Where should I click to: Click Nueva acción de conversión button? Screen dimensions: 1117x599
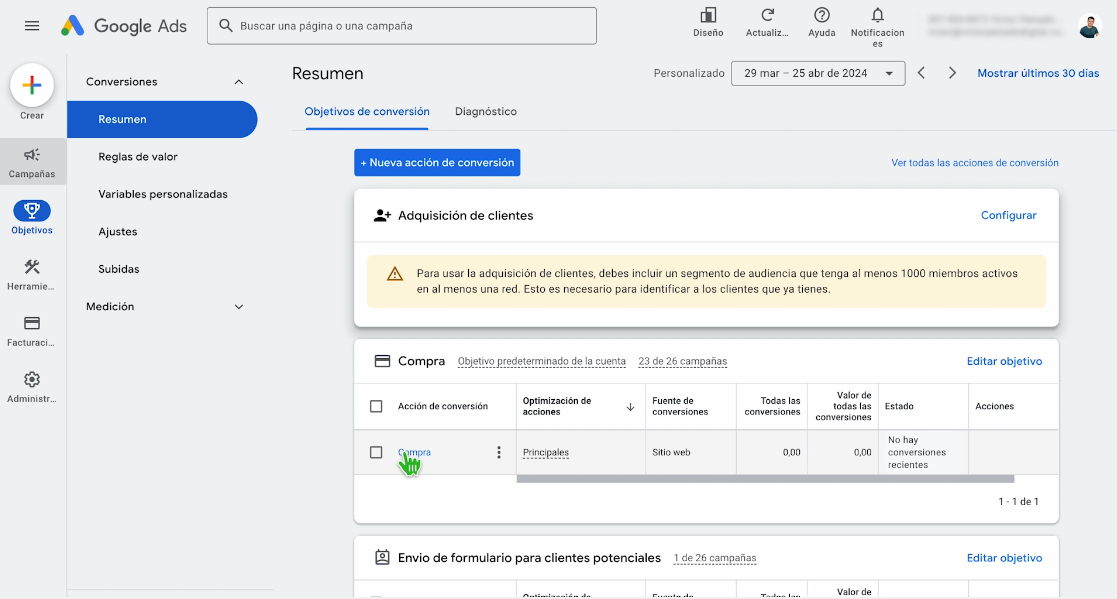437,162
